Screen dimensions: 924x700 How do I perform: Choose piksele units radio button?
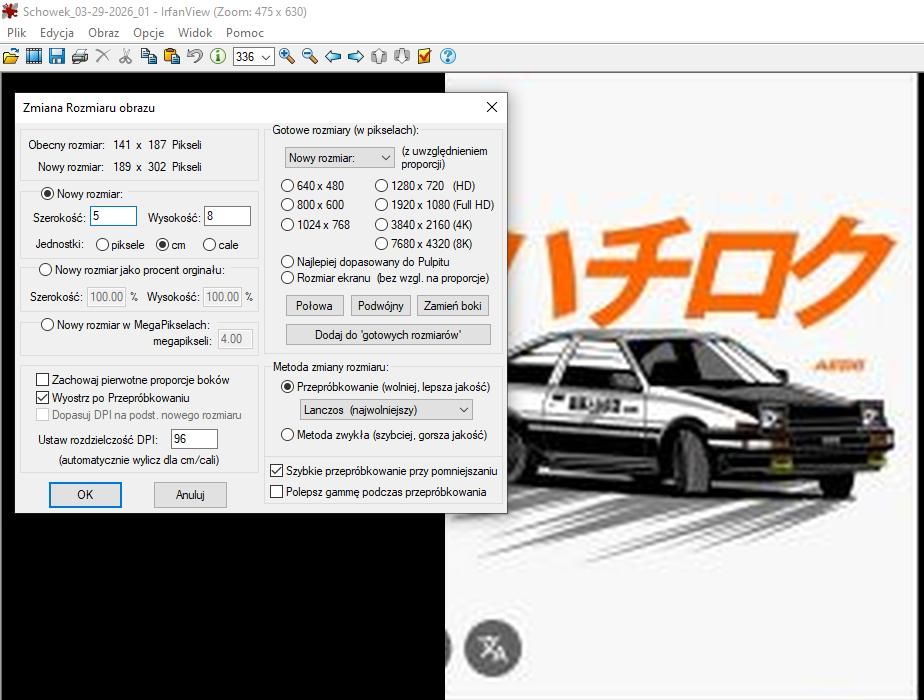pyautogui.click(x=102, y=245)
